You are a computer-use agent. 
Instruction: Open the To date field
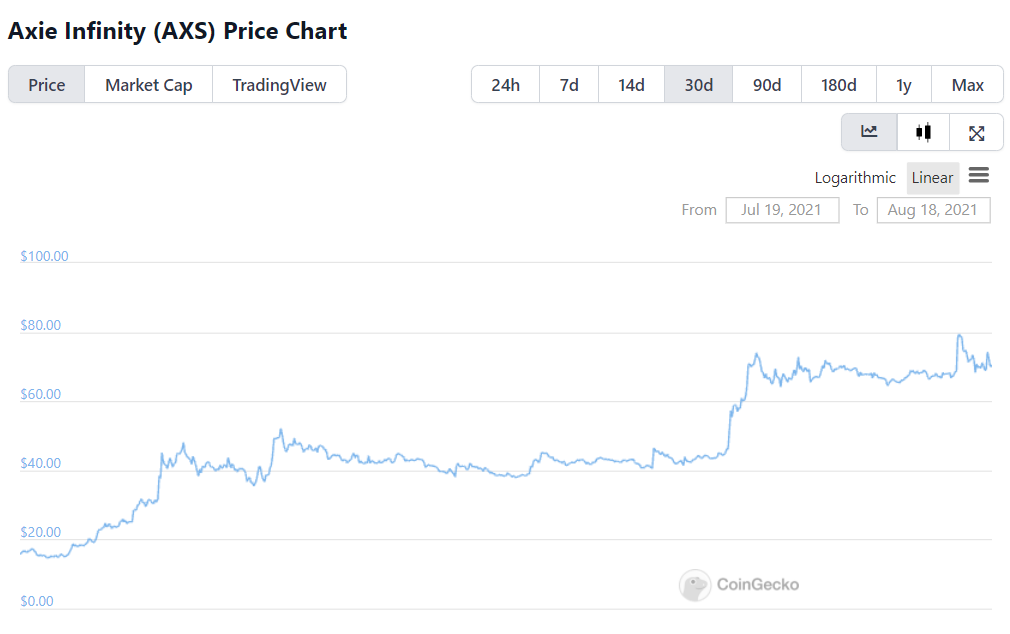point(933,210)
